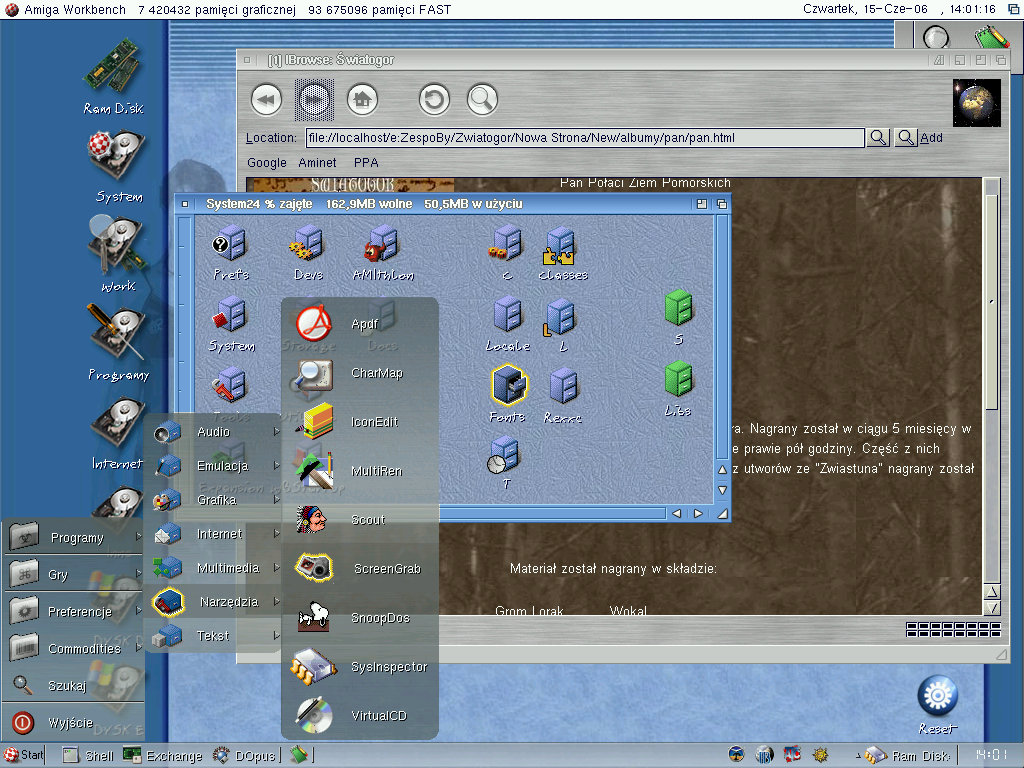The height and width of the screenshot is (768, 1024).
Task: Launch SysInspector from the submenu
Action: click(360, 667)
